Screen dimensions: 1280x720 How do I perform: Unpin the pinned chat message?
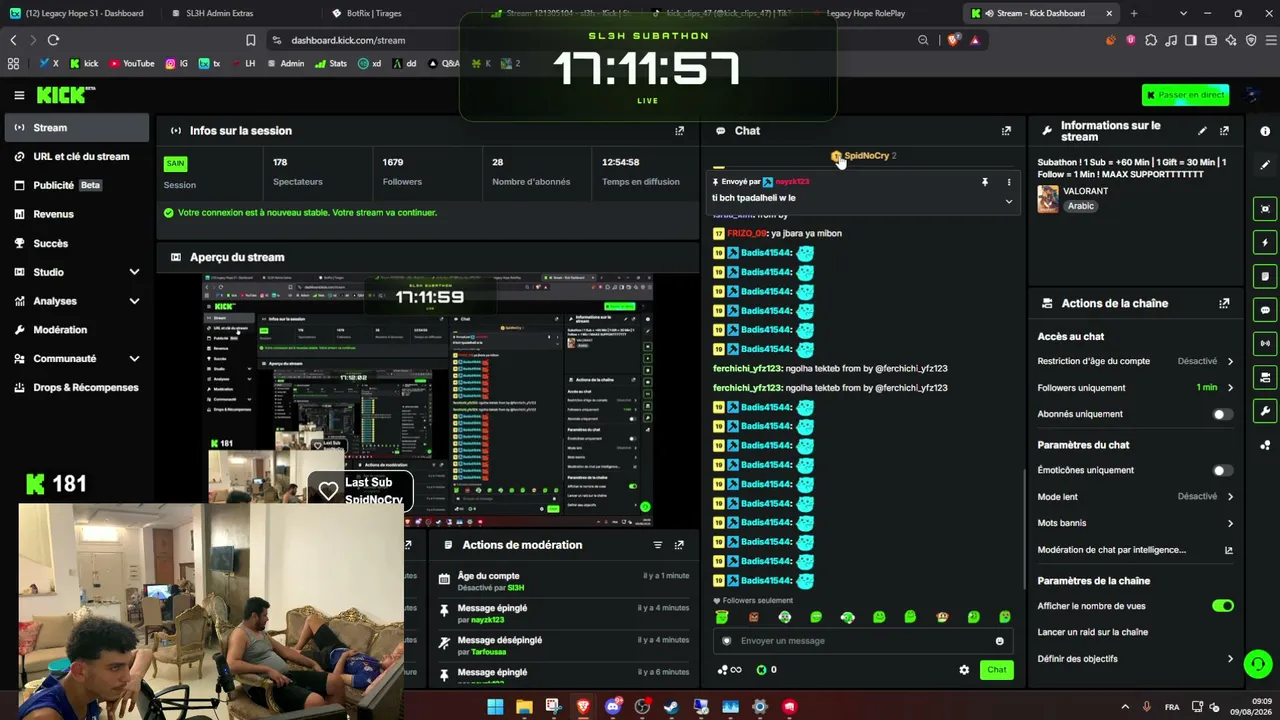point(985,182)
